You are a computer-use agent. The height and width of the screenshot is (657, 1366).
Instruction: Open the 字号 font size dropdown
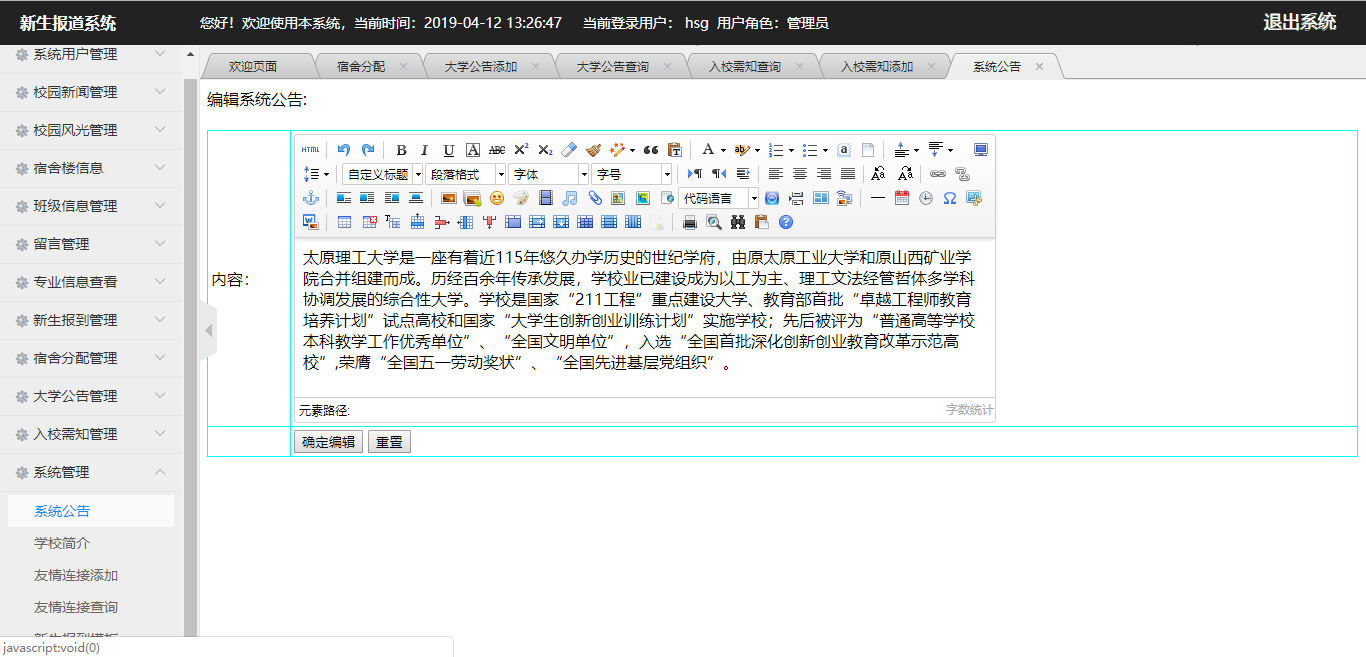click(x=632, y=174)
